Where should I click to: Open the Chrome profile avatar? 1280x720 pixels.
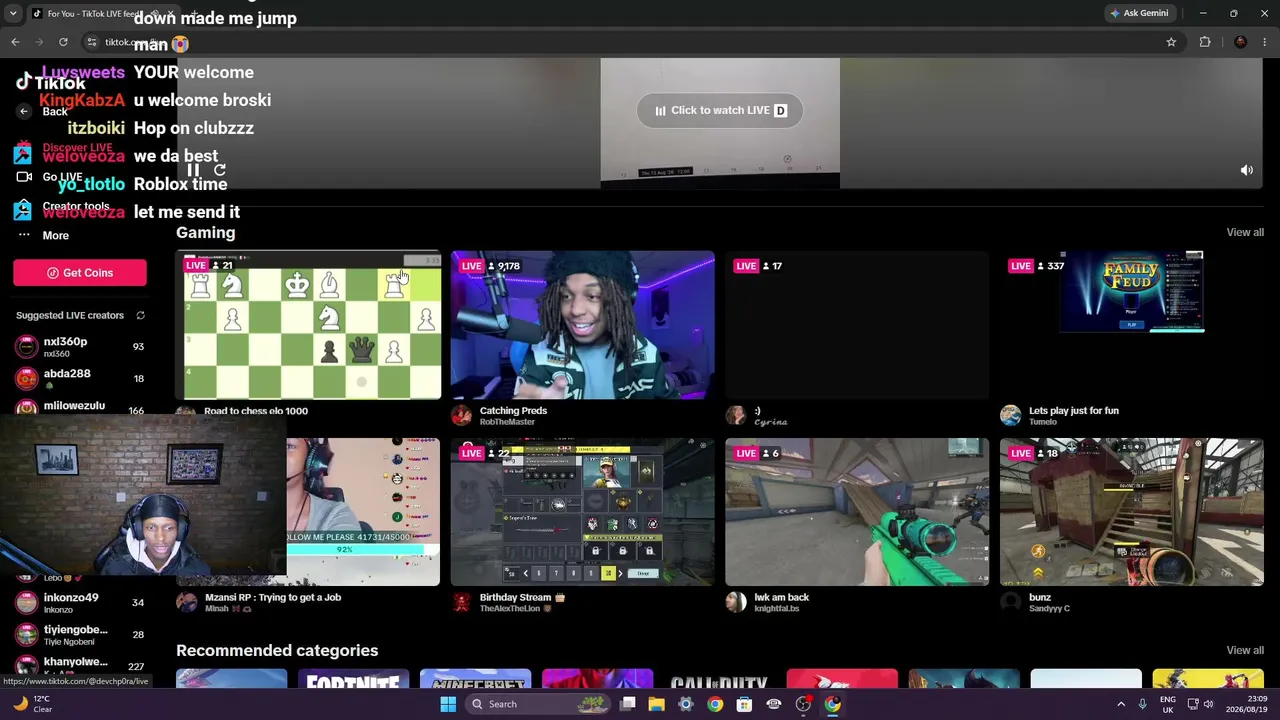point(1240,42)
